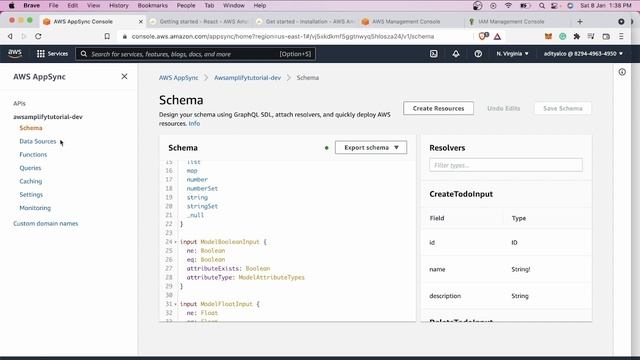Open Brave Shields lion icon
Image resolution: width=640 pixels, height=360 pixels.
pyautogui.click(x=483, y=36)
